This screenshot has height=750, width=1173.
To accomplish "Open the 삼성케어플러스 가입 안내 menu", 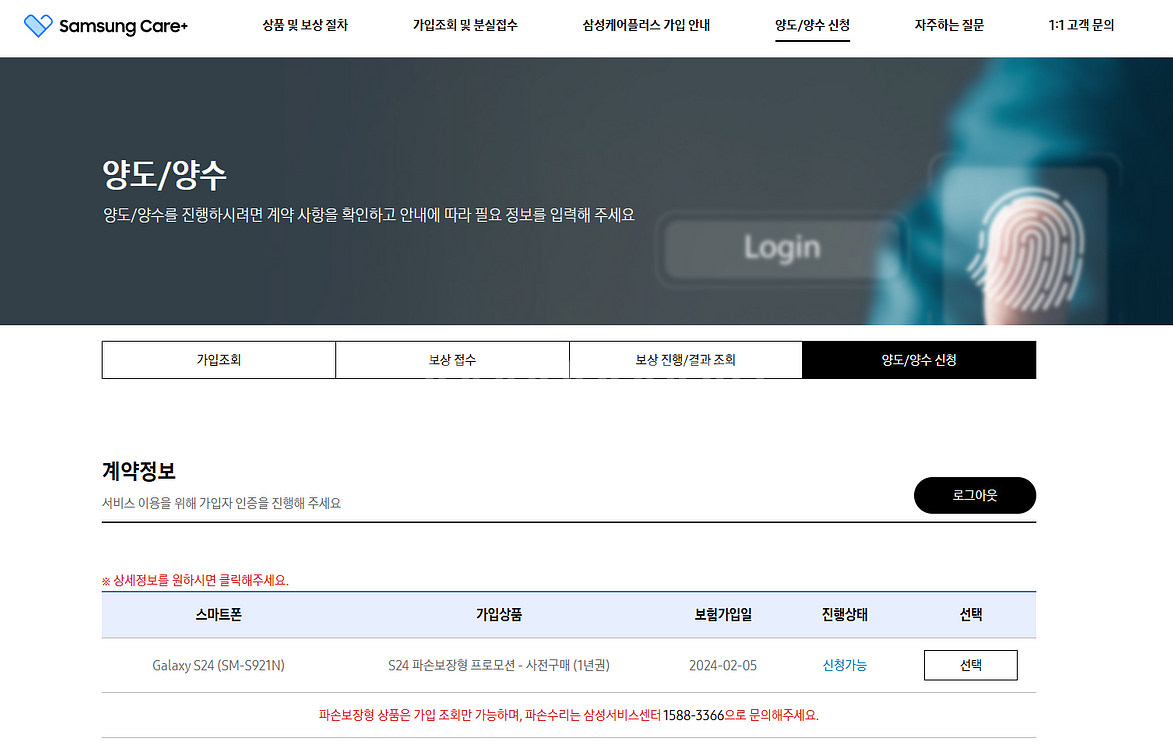I will coord(646,25).
